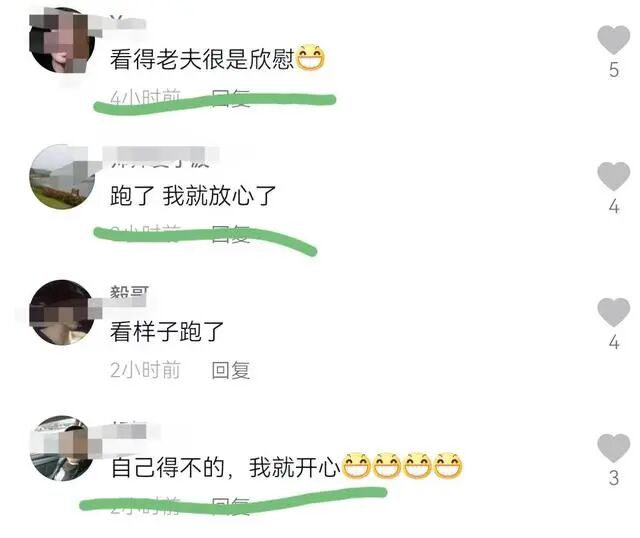The width and height of the screenshot is (640, 538).
Task: Click 回复 under '看得老夫很是欣慰'
Action: click(x=231, y=98)
